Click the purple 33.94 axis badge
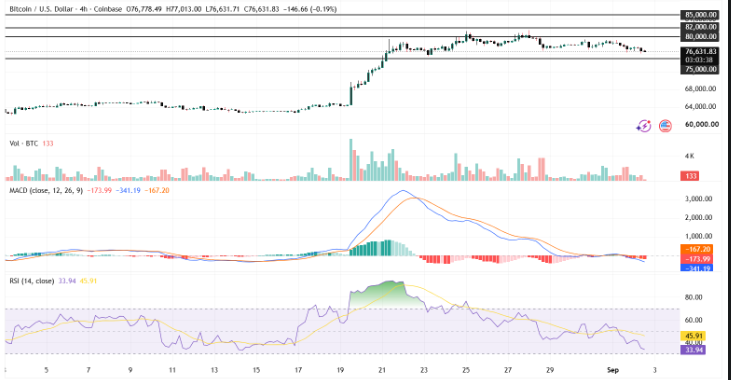Image resolution: width=731 pixels, height=380 pixels. [x=693, y=350]
